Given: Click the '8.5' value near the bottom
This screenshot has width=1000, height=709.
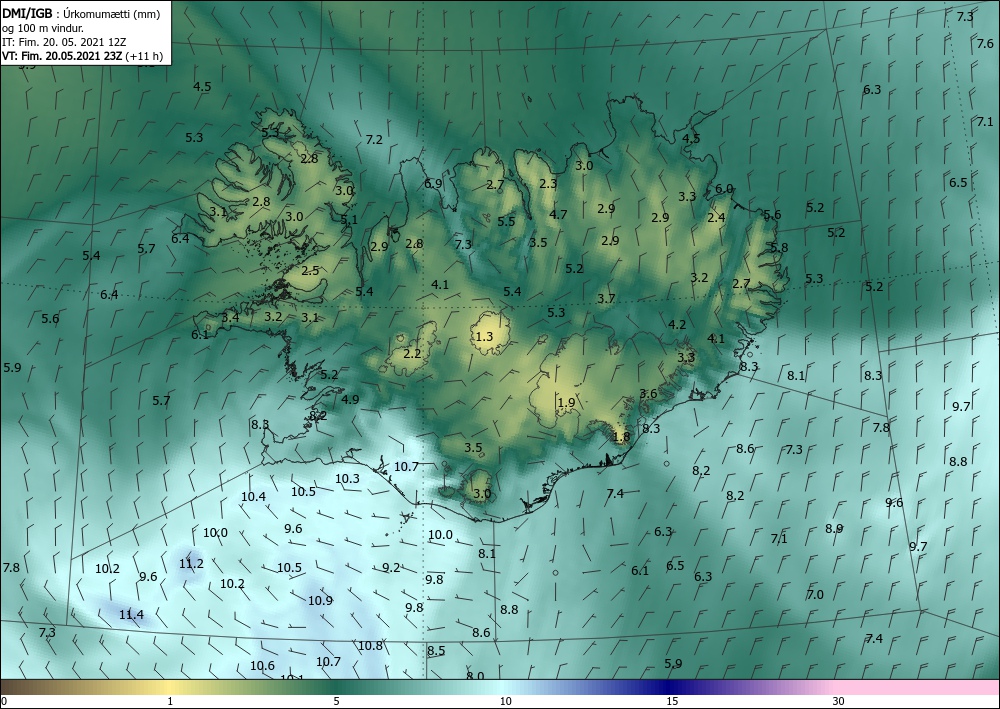Looking at the screenshot, I should (436, 651).
